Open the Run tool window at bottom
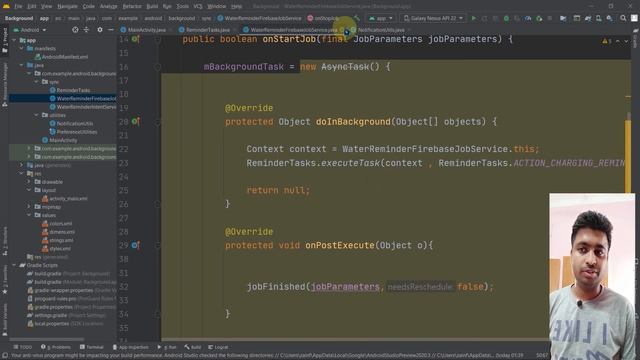640x360 pixels. [x=167, y=347]
